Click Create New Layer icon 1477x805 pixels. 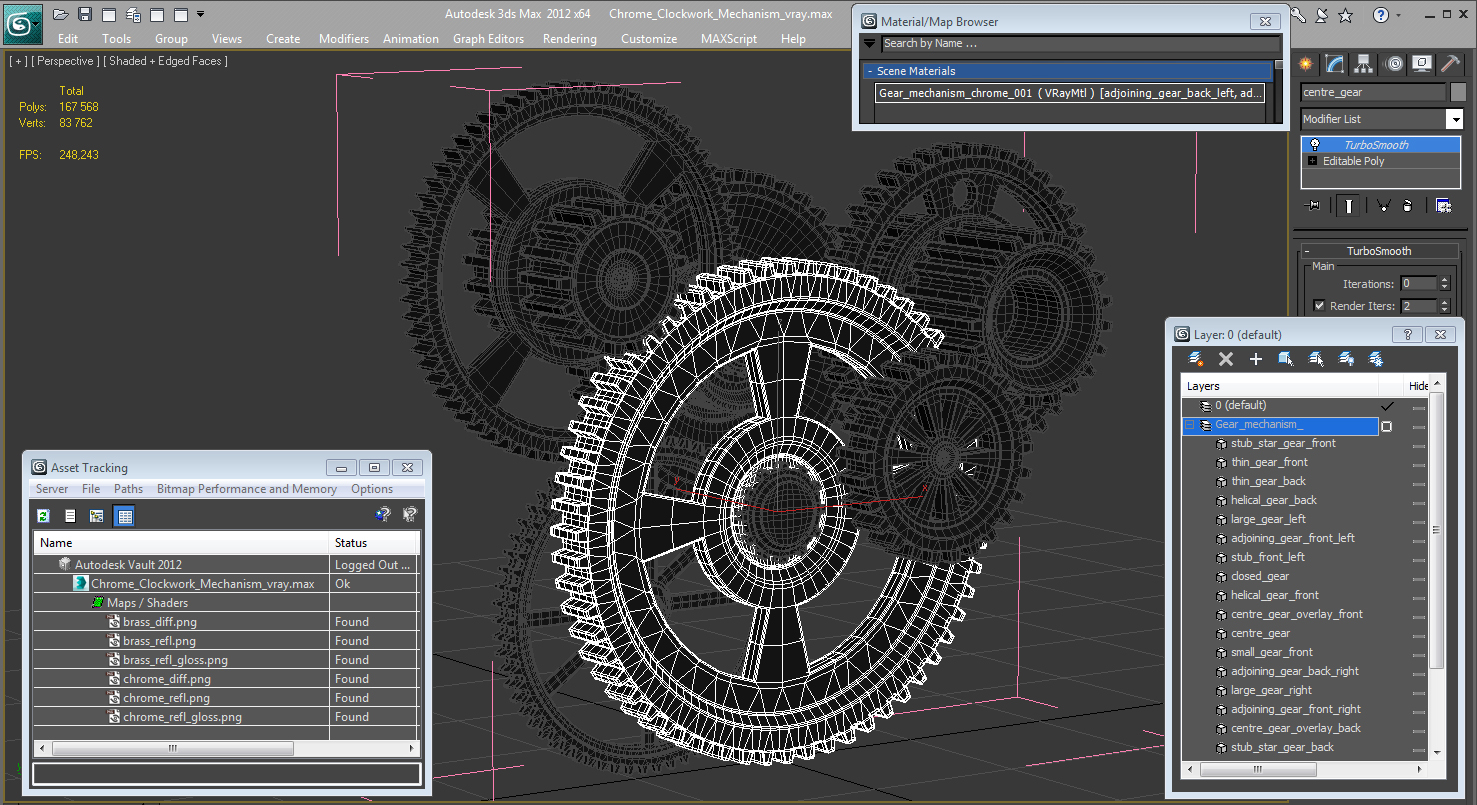1195,359
